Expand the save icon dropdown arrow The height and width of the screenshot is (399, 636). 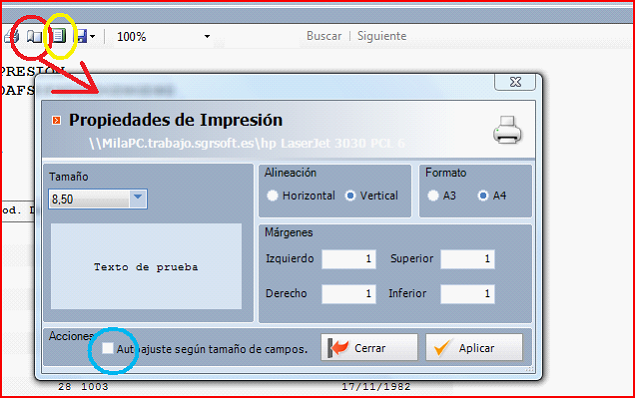pos(92,37)
